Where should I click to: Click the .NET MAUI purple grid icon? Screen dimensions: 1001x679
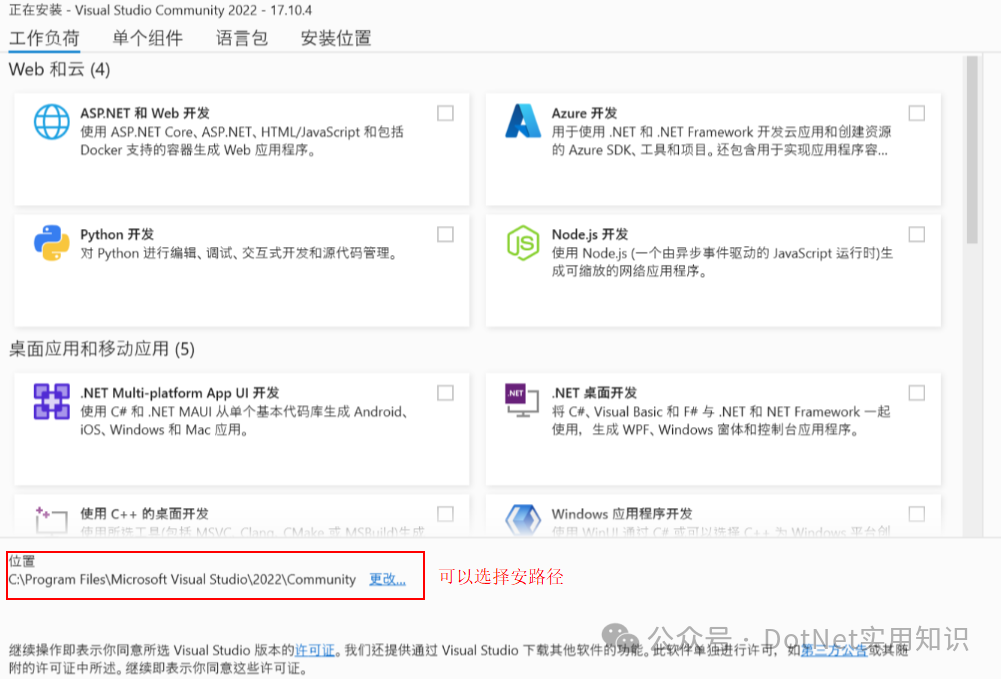coord(52,401)
